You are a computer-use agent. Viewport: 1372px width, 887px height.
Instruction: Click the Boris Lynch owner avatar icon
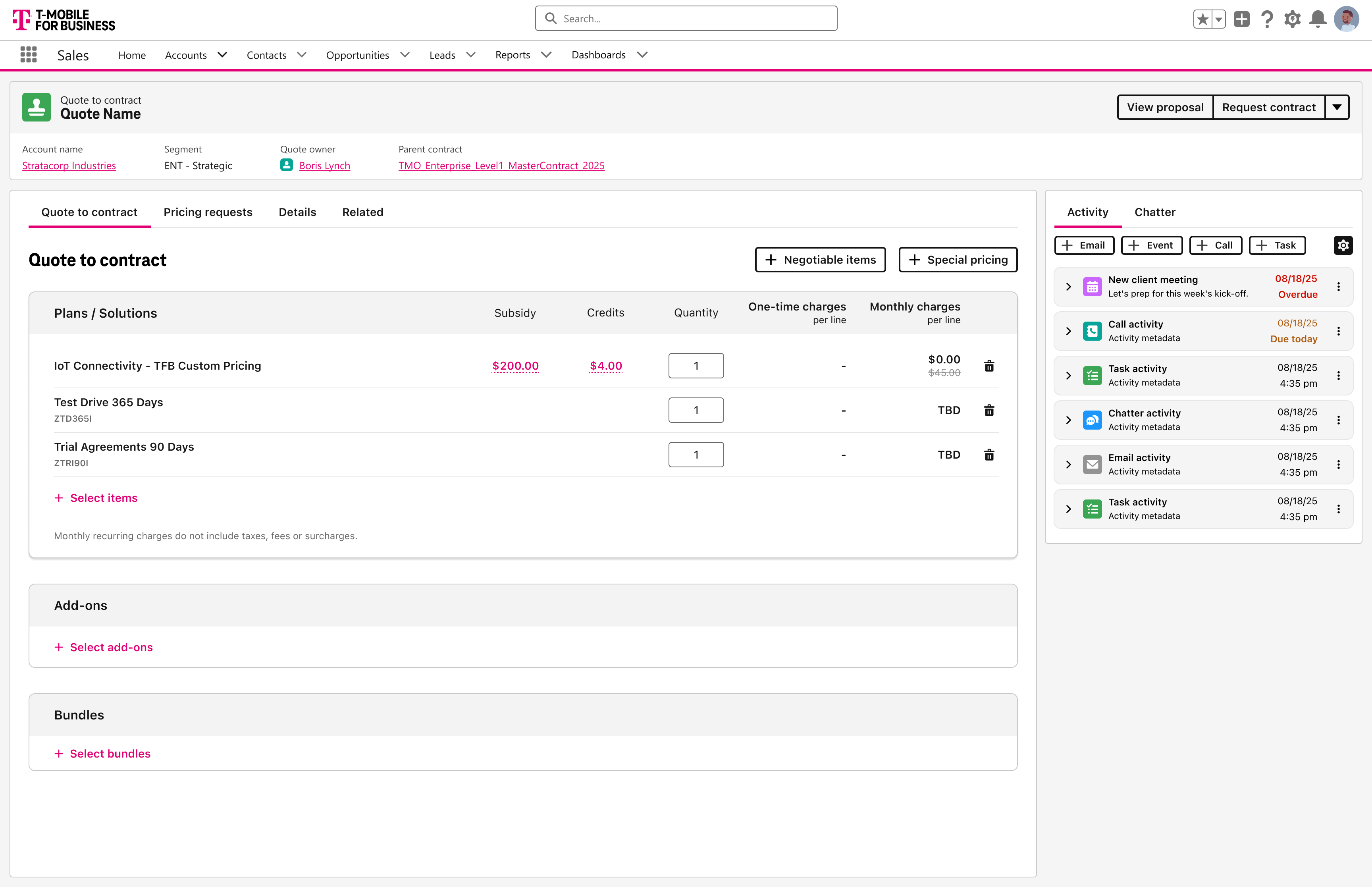tap(286, 165)
